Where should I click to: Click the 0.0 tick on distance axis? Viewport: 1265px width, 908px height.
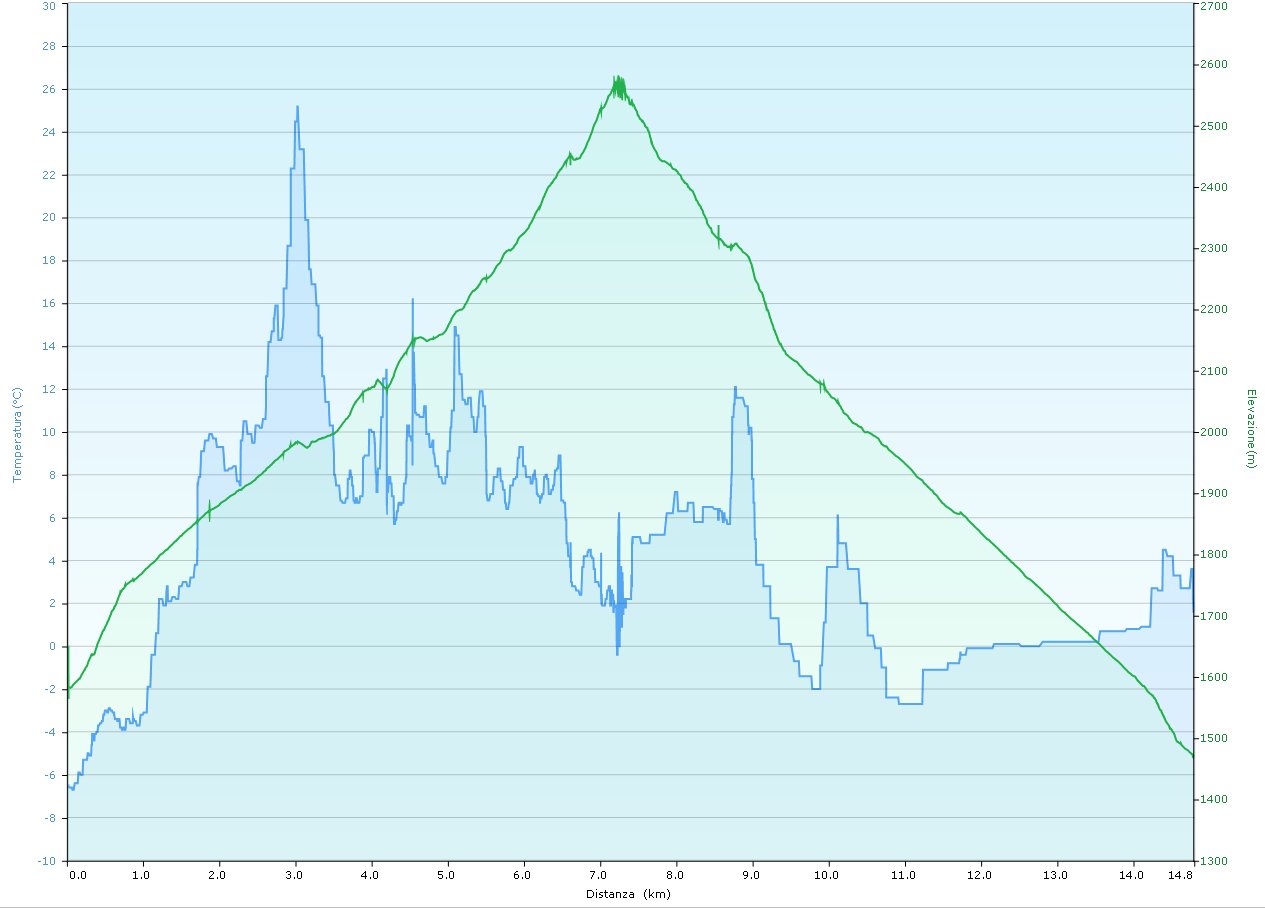tap(77, 875)
